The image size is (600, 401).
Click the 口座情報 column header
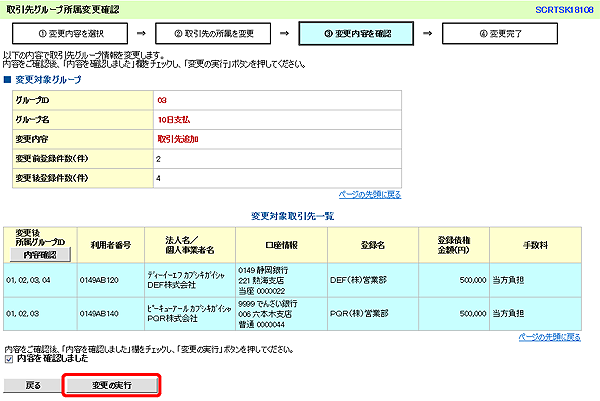pos(281,245)
